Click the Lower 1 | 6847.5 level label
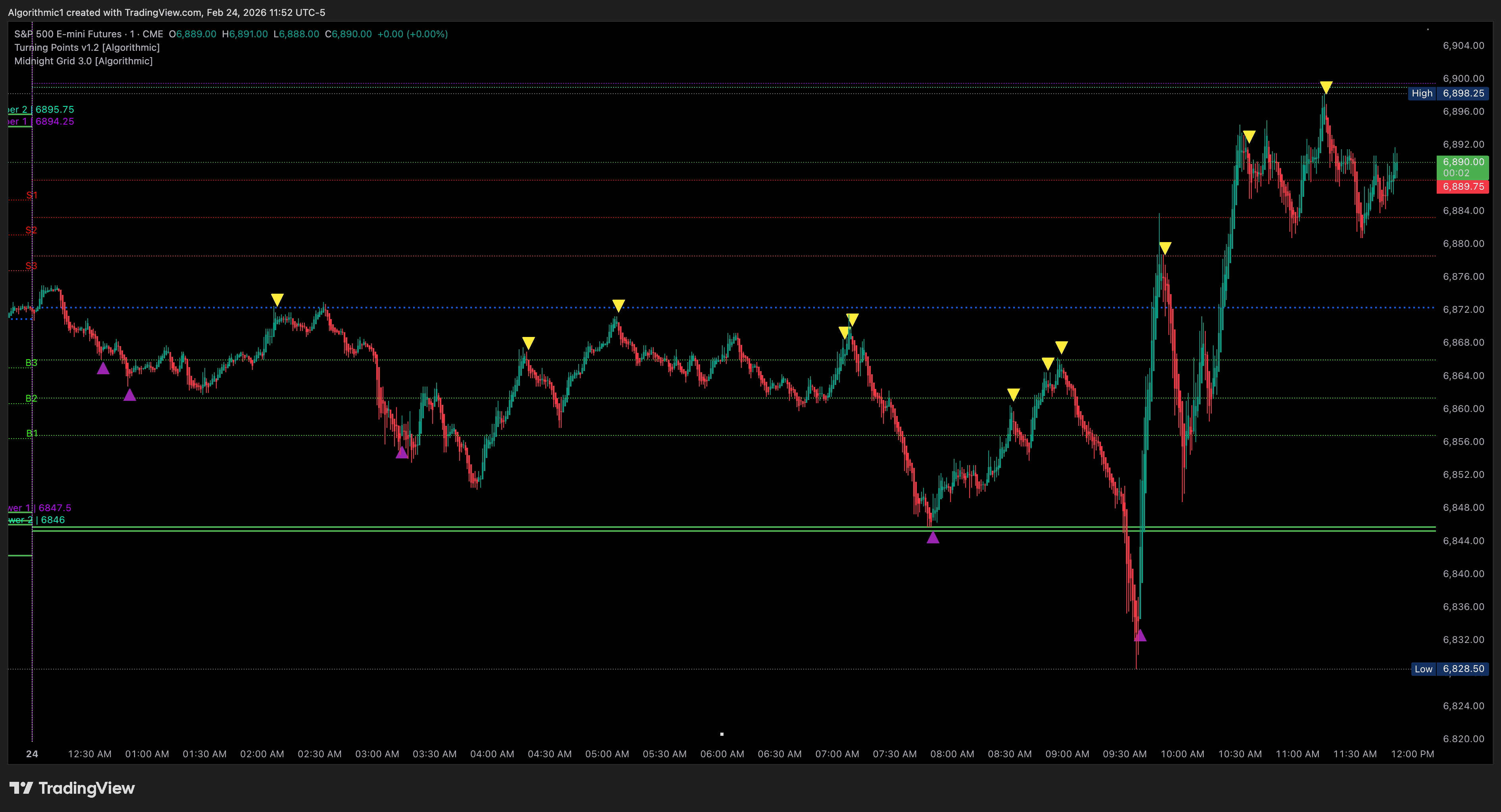Screen dimensions: 1501x812 (36, 508)
